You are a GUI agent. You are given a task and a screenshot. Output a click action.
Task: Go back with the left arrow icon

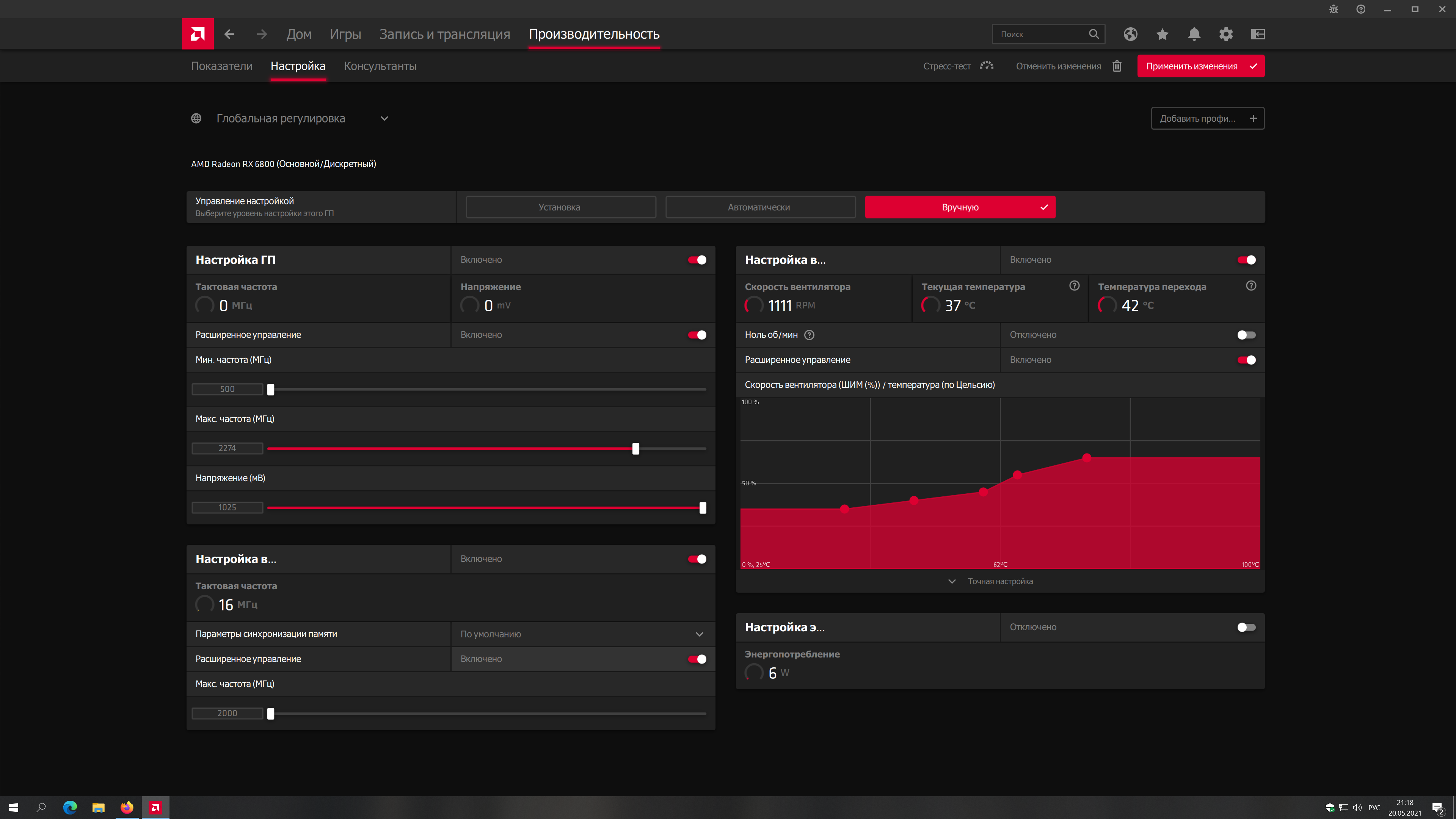229,34
